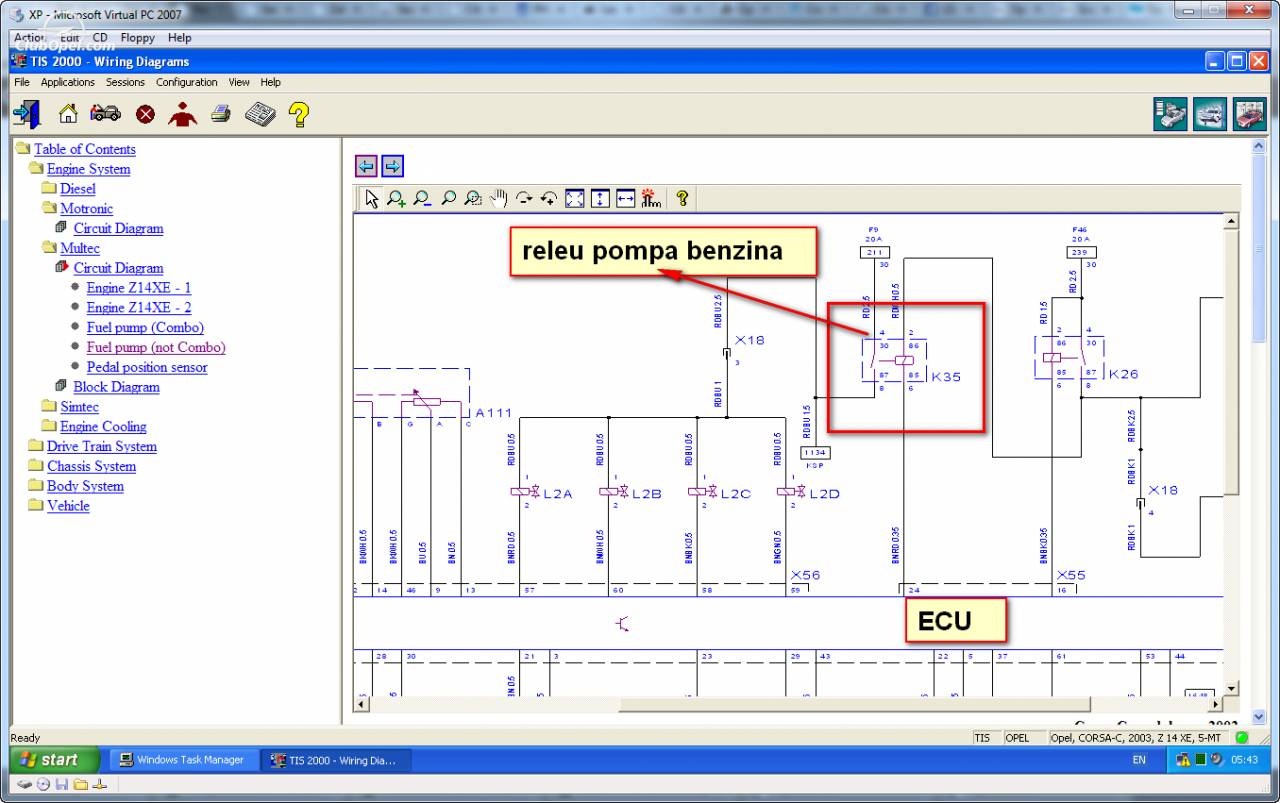The width and height of the screenshot is (1280, 803).
Task: Open the Table of Contents link
Action: pyautogui.click(x=85, y=149)
